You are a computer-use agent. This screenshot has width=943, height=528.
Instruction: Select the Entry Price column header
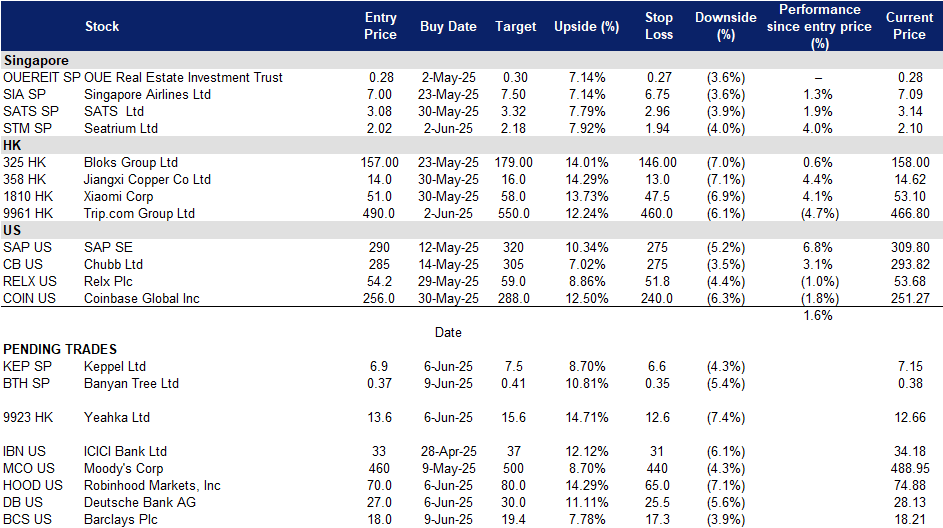(x=380, y=26)
